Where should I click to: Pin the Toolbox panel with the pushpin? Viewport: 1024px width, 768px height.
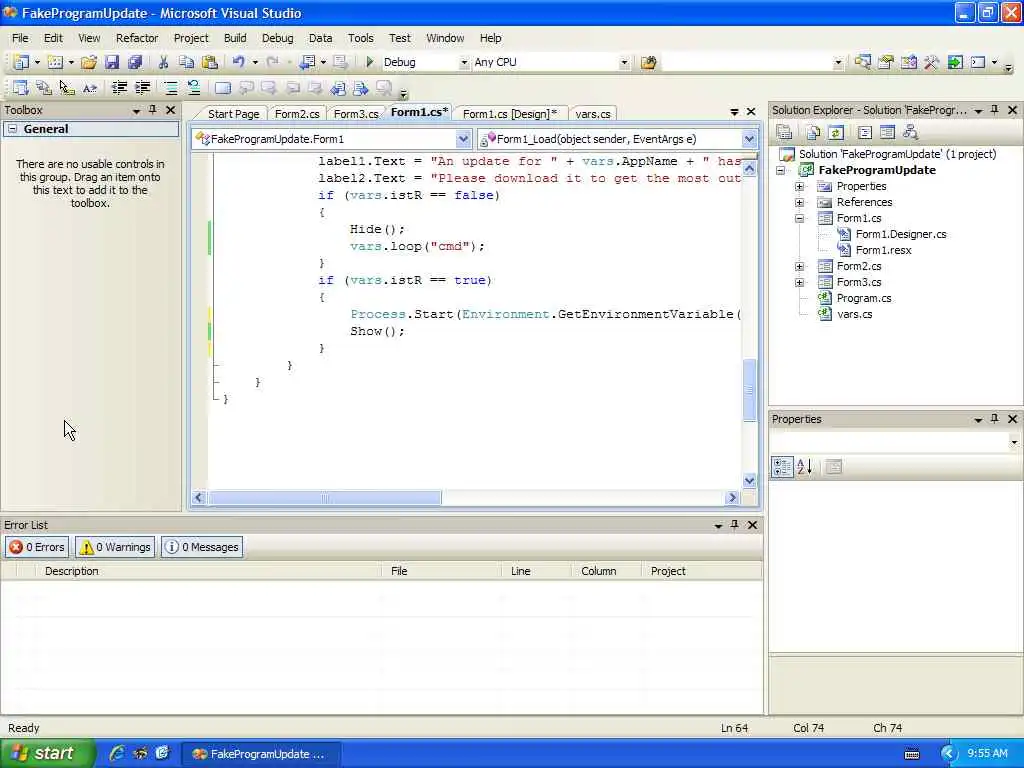click(x=153, y=110)
